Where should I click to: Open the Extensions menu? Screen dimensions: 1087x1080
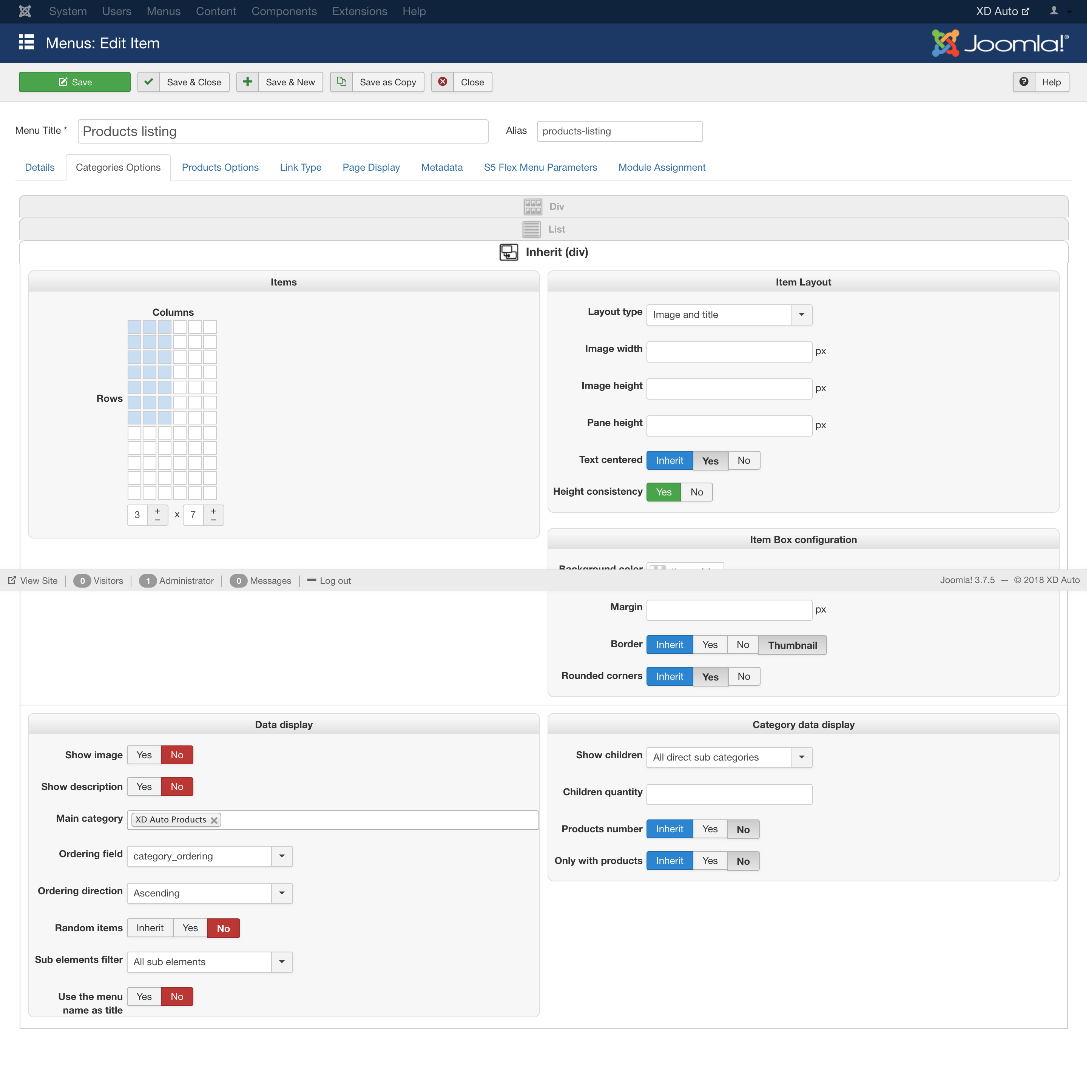(x=359, y=11)
